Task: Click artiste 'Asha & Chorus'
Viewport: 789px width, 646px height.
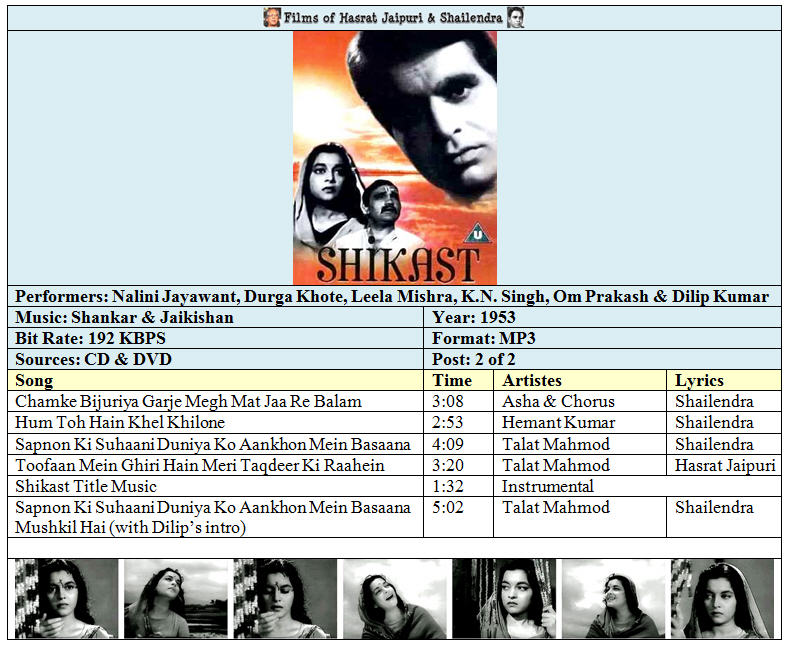Action: click(x=559, y=401)
